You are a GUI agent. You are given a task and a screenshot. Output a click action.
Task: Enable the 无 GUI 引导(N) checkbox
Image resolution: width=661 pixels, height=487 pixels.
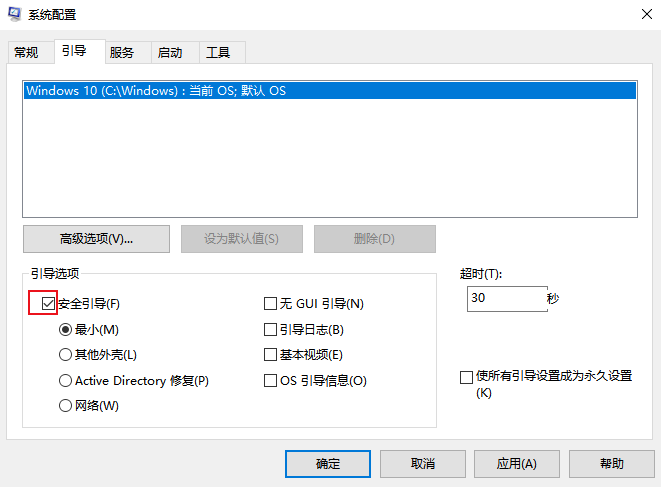(x=270, y=304)
